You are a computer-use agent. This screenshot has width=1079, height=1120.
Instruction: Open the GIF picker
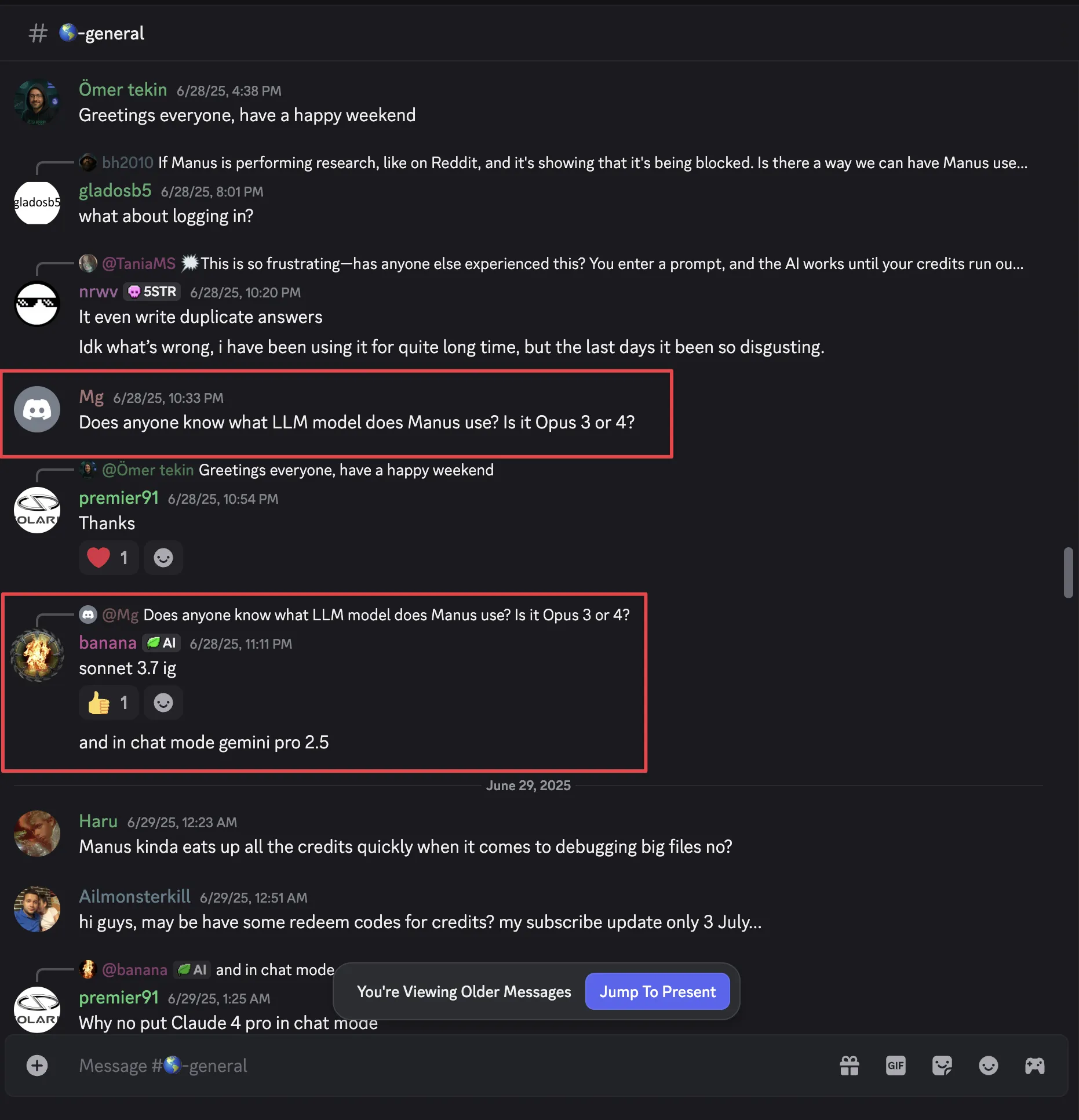coord(895,1065)
